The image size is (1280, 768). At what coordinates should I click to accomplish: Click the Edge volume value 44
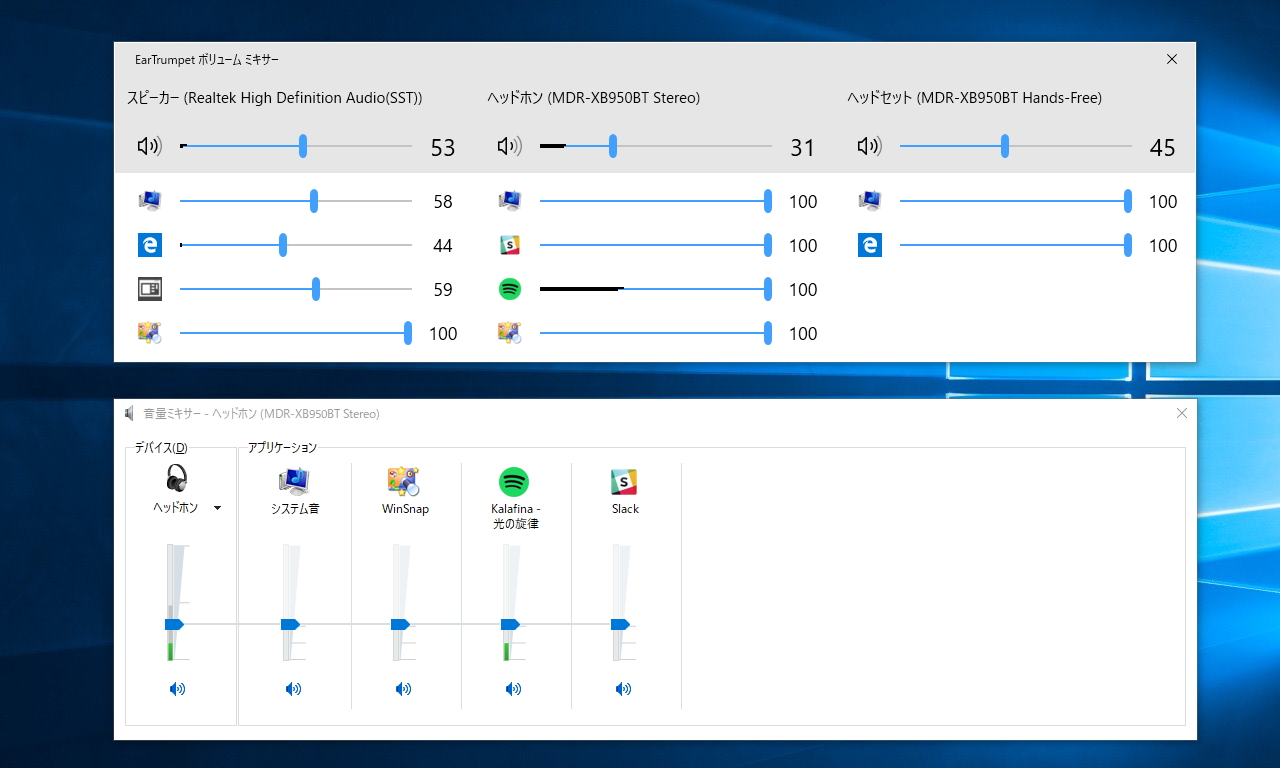pyautogui.click(x=443, y=246)
